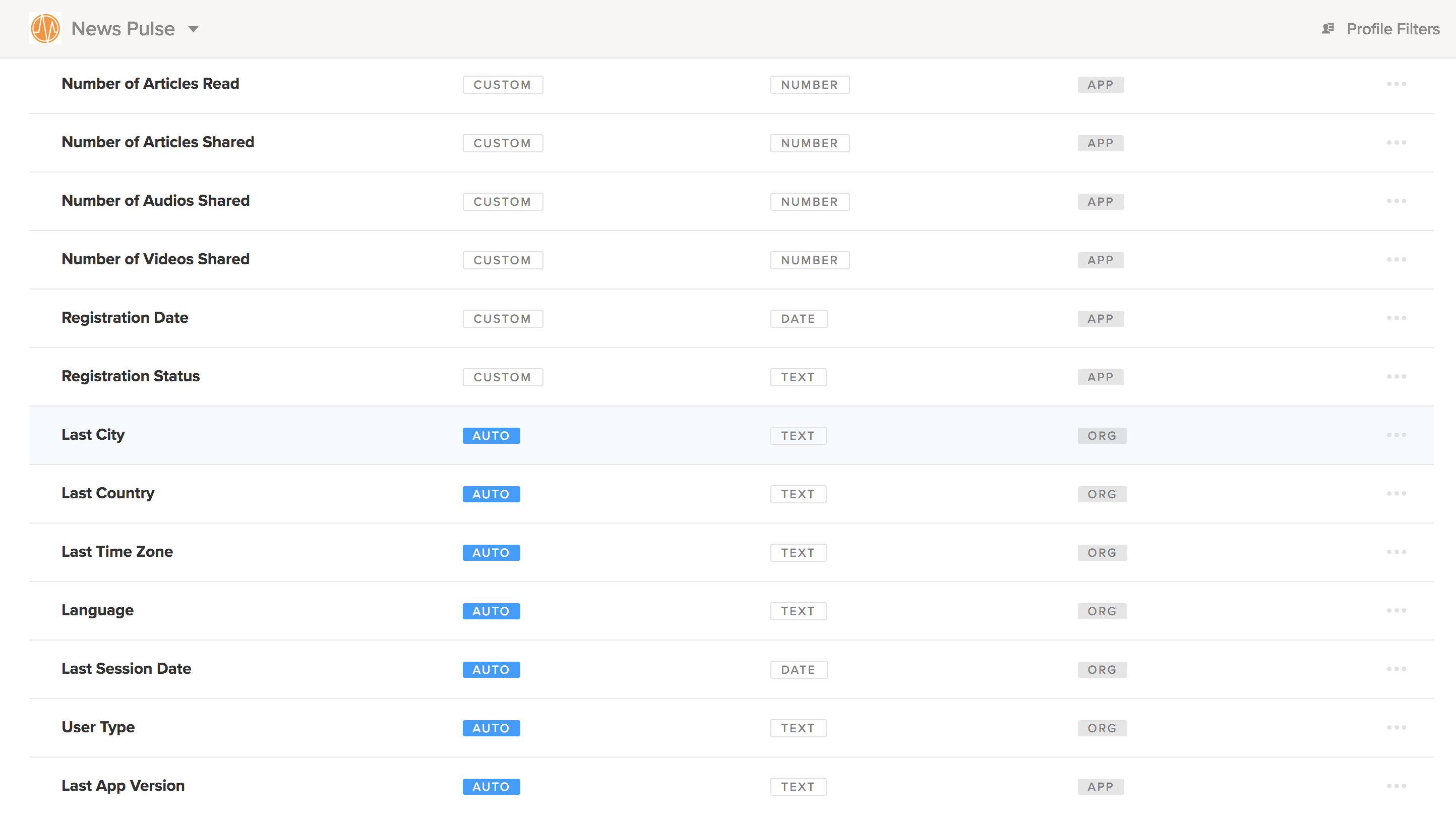Click the News Pulse app logo icon
This screenshot has height=813, width=1456.
click(x=45, y=28)
